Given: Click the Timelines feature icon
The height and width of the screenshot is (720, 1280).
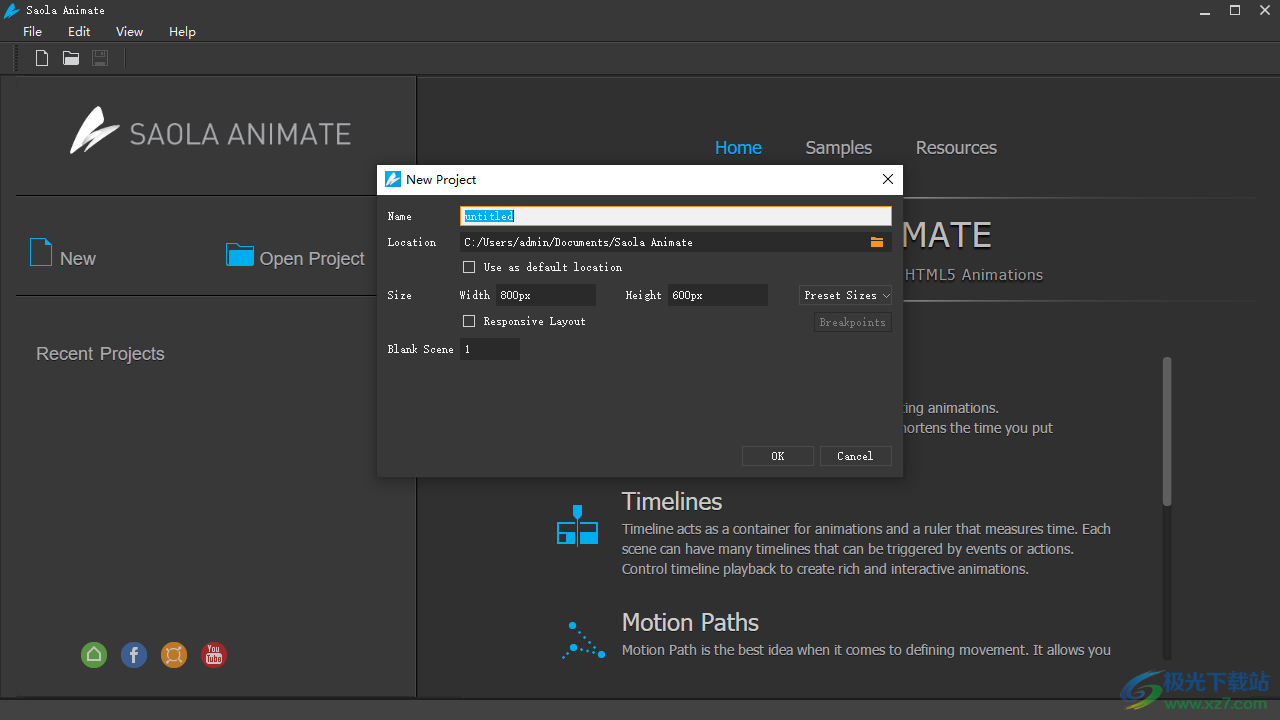Looking at the screenshot, I should (577, 526).
